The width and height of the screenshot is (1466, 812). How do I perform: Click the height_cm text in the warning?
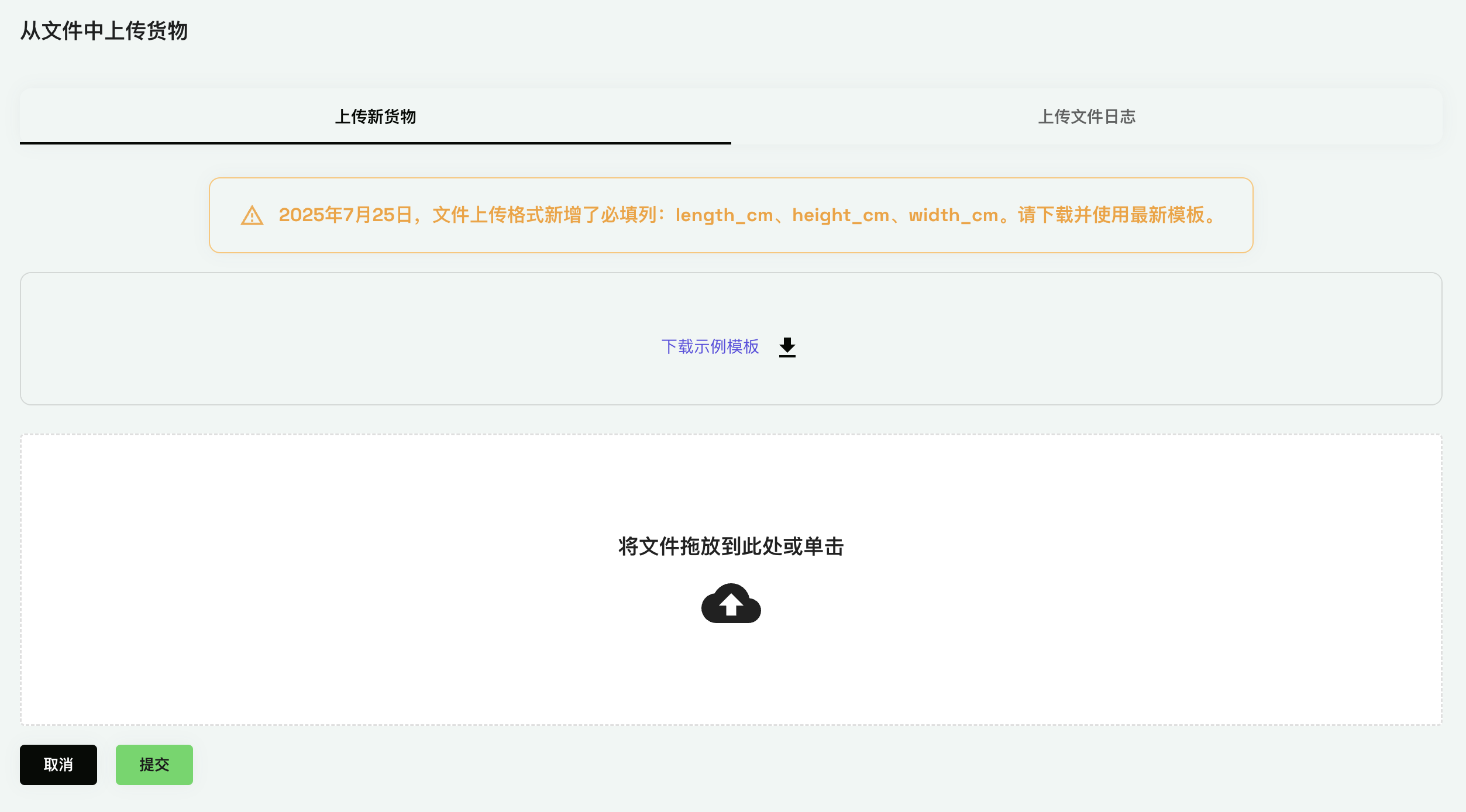(x=840, y=215)
